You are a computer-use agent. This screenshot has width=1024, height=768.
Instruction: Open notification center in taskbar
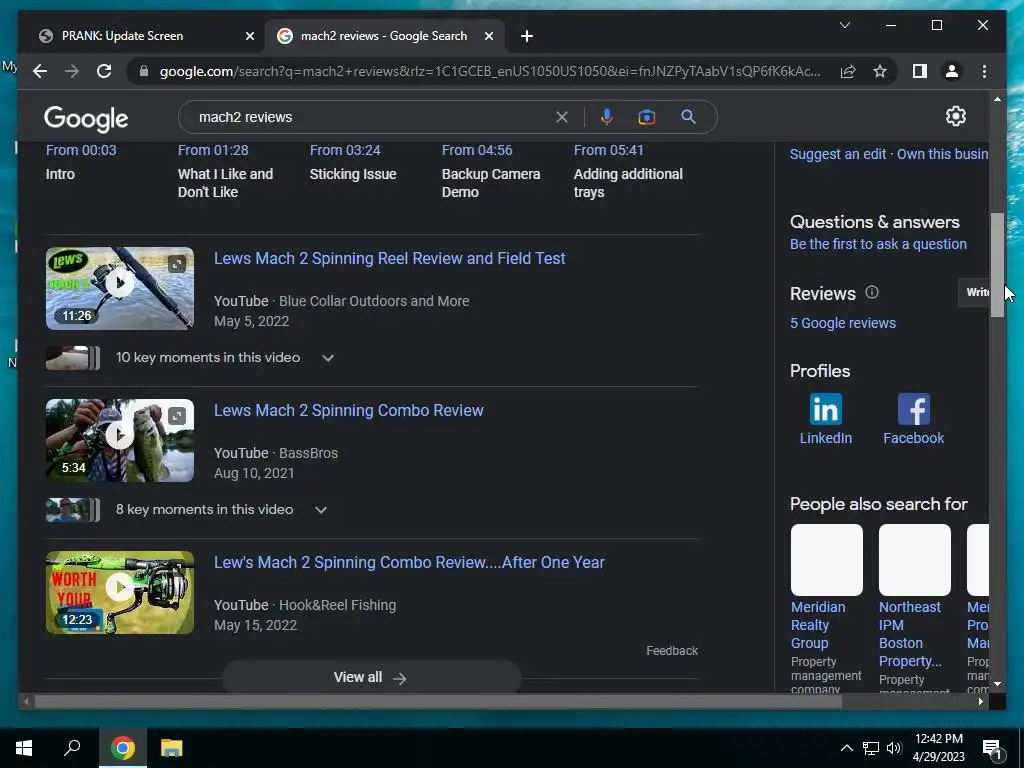click(x=991, y=748)
